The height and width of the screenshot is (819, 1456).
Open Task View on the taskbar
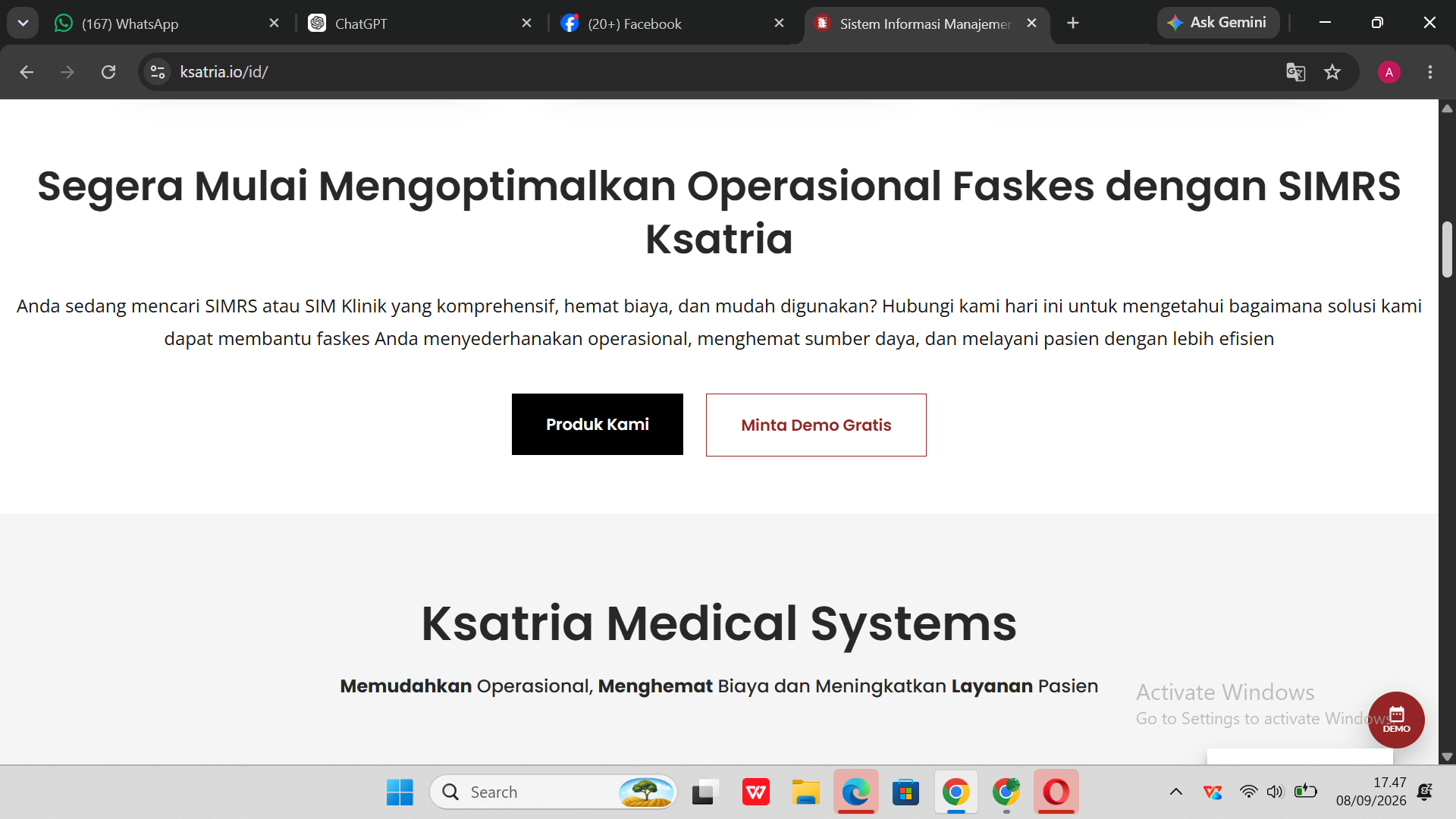pyautogui.click(x=705, y=792)
